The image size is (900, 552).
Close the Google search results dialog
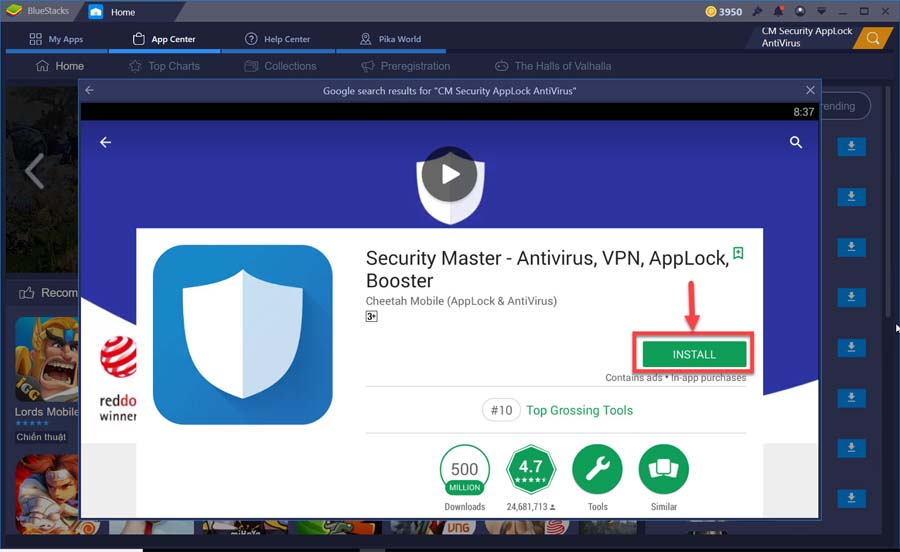click(810, 90)
